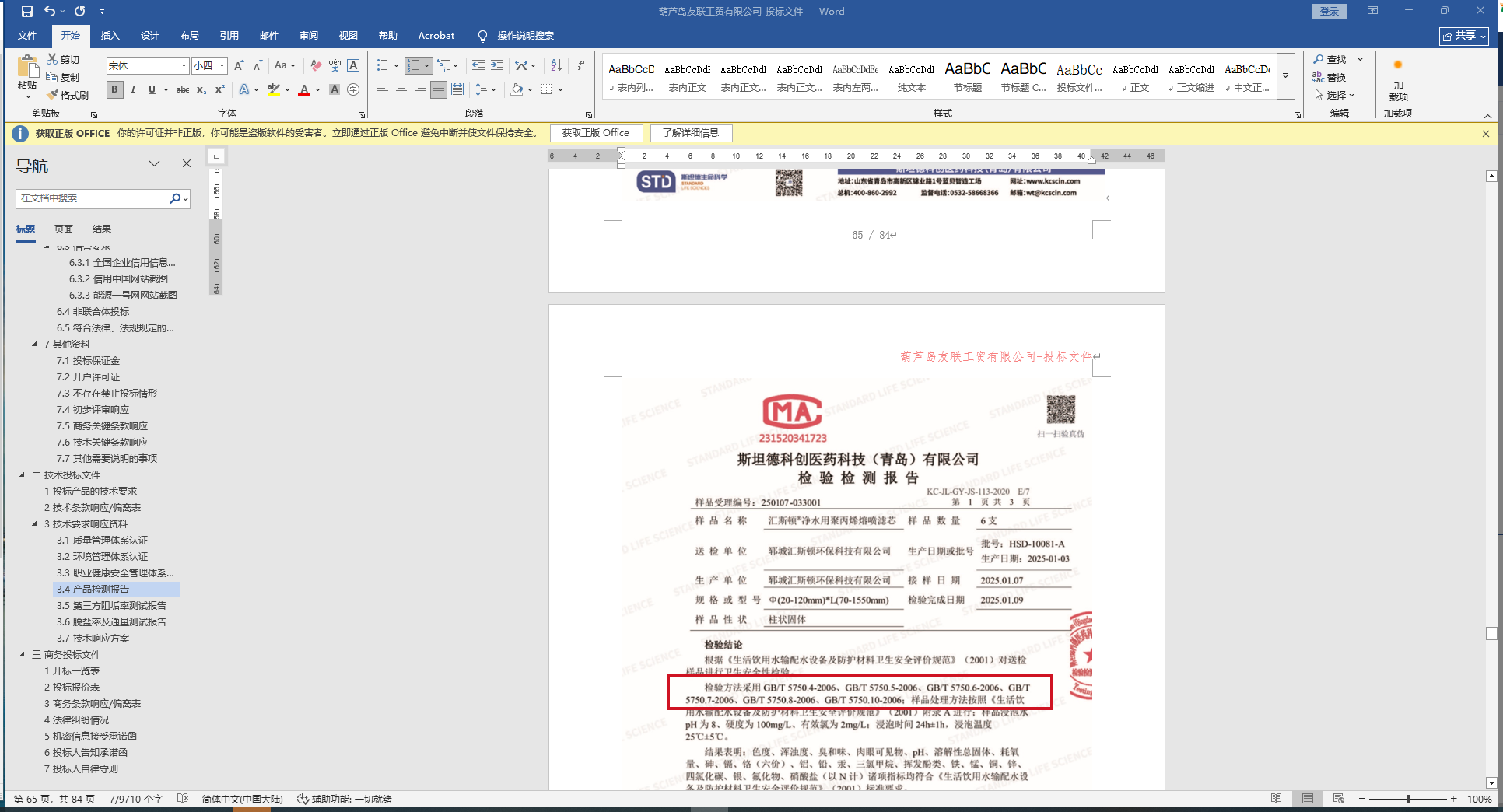Click the Sort (A-Z) icon
Image resolution: width=1503 pixels, height=812 pixels.
coord(556,66)
